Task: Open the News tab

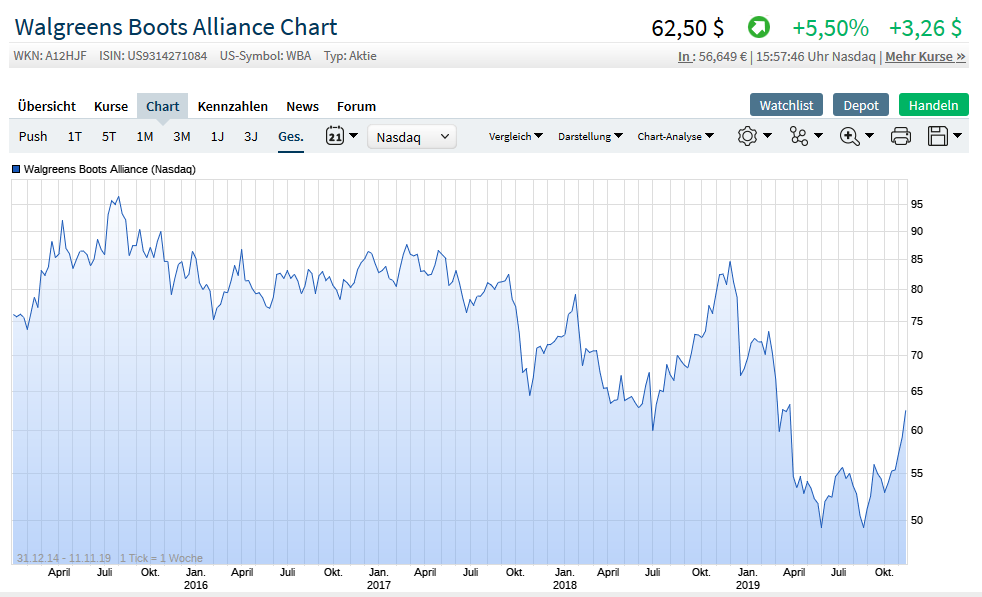Action: pos(302,106)
